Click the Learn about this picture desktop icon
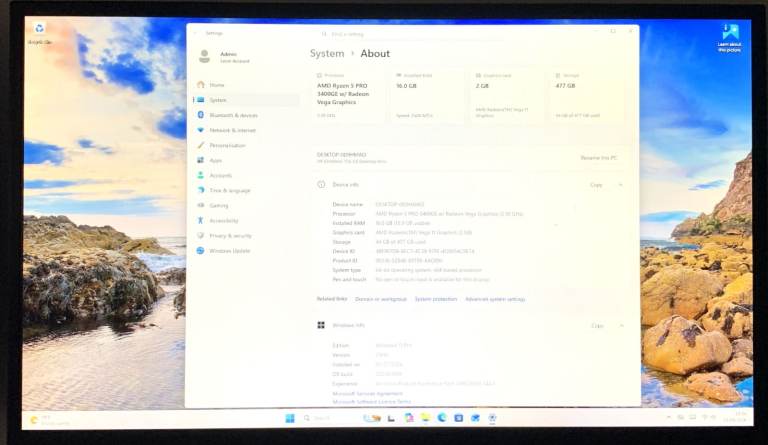Image resolution: width=768 pixels, height=445 pixels. coord(730,38)
